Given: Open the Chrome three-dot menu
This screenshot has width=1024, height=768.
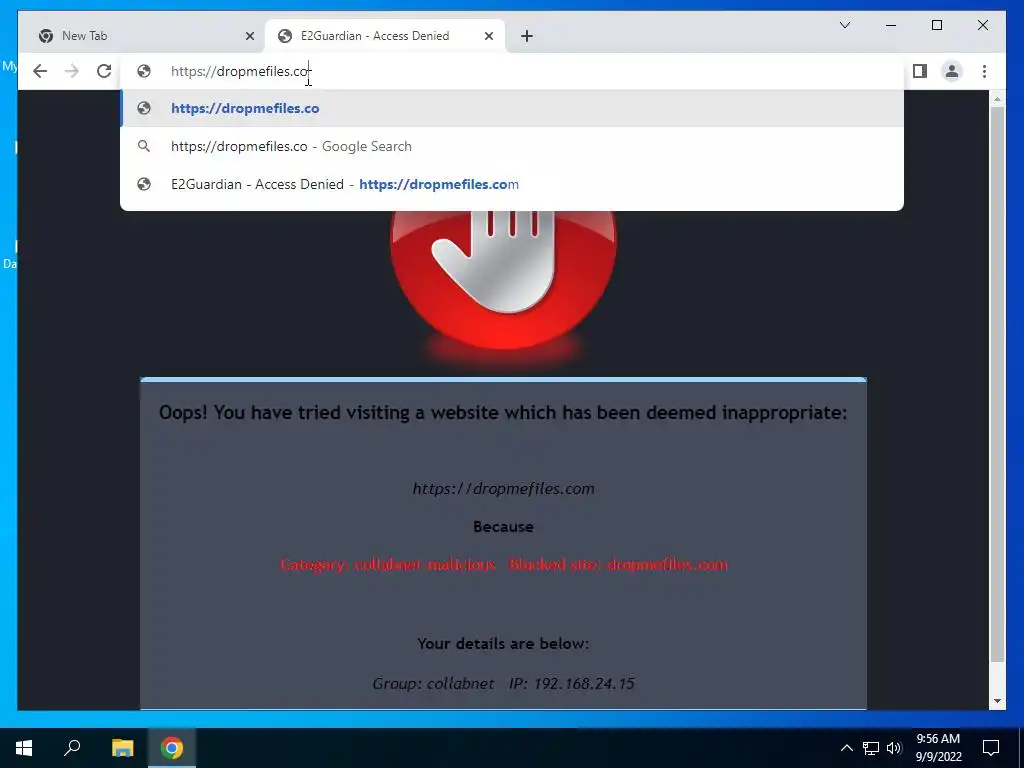Looking at the screenshot, I should (x=984, y=71).
